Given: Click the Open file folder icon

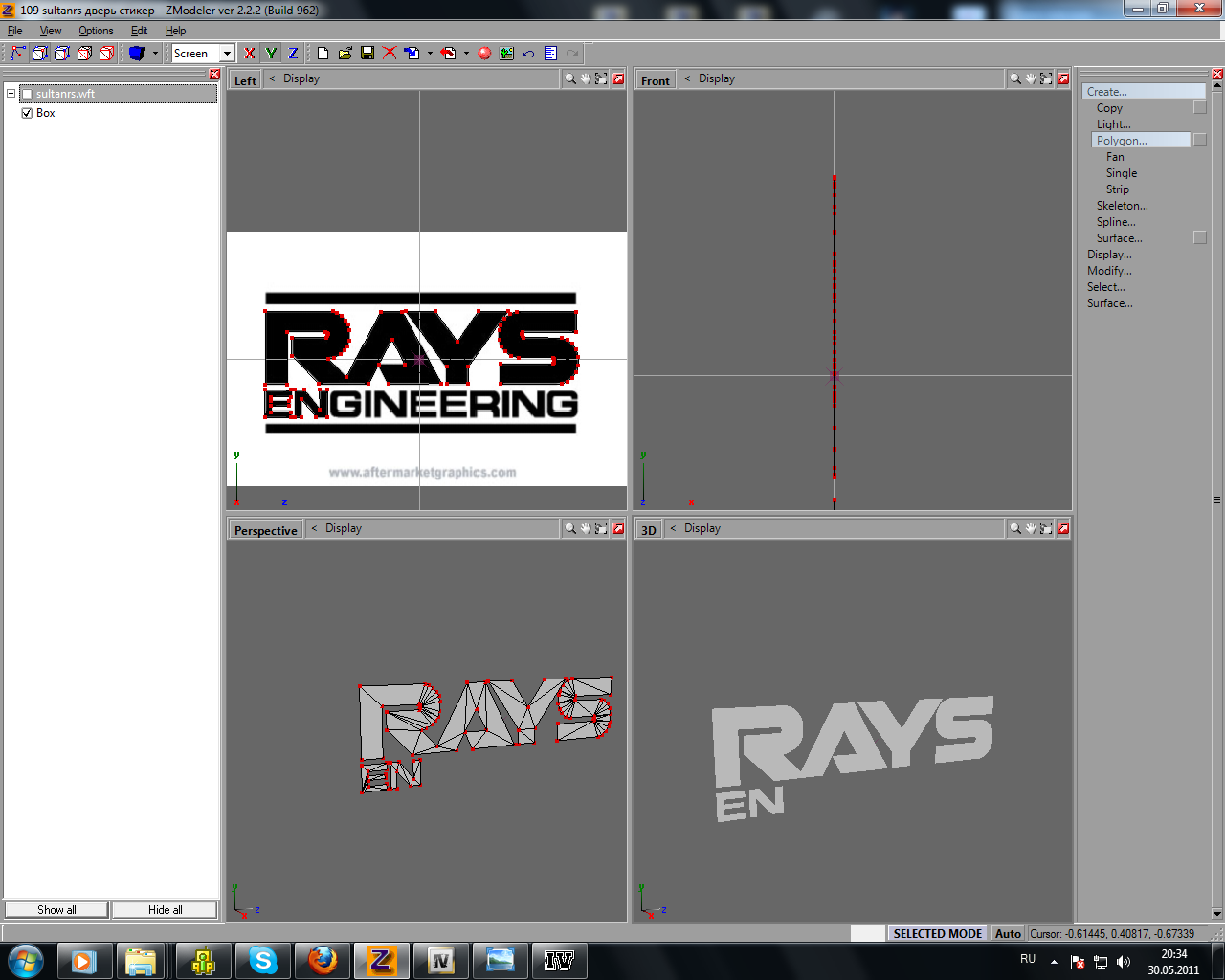Looking at the screenshot, I should pyautogui.click(x=345, y=54).
